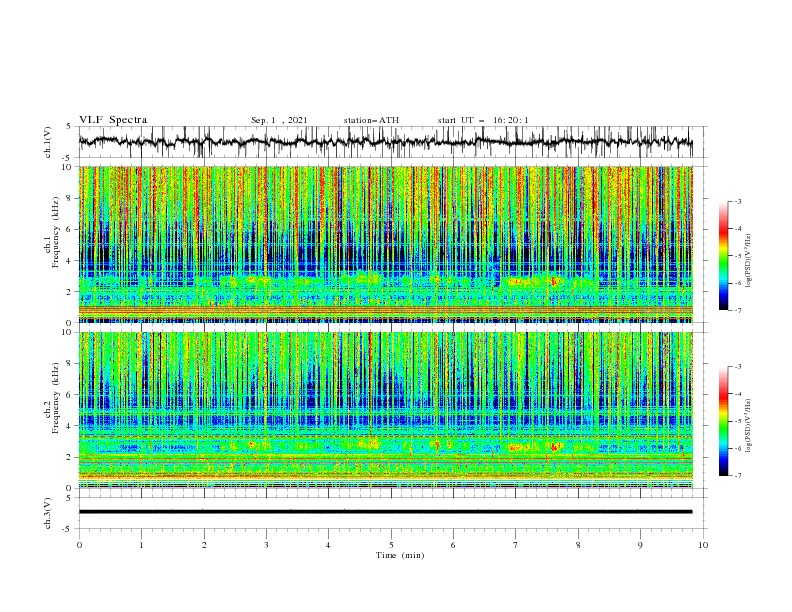The width and height of the screenshot is (792, 612).
Task: Select the "start UT = 16:20:1" text
Action: [x=483, y=120]
